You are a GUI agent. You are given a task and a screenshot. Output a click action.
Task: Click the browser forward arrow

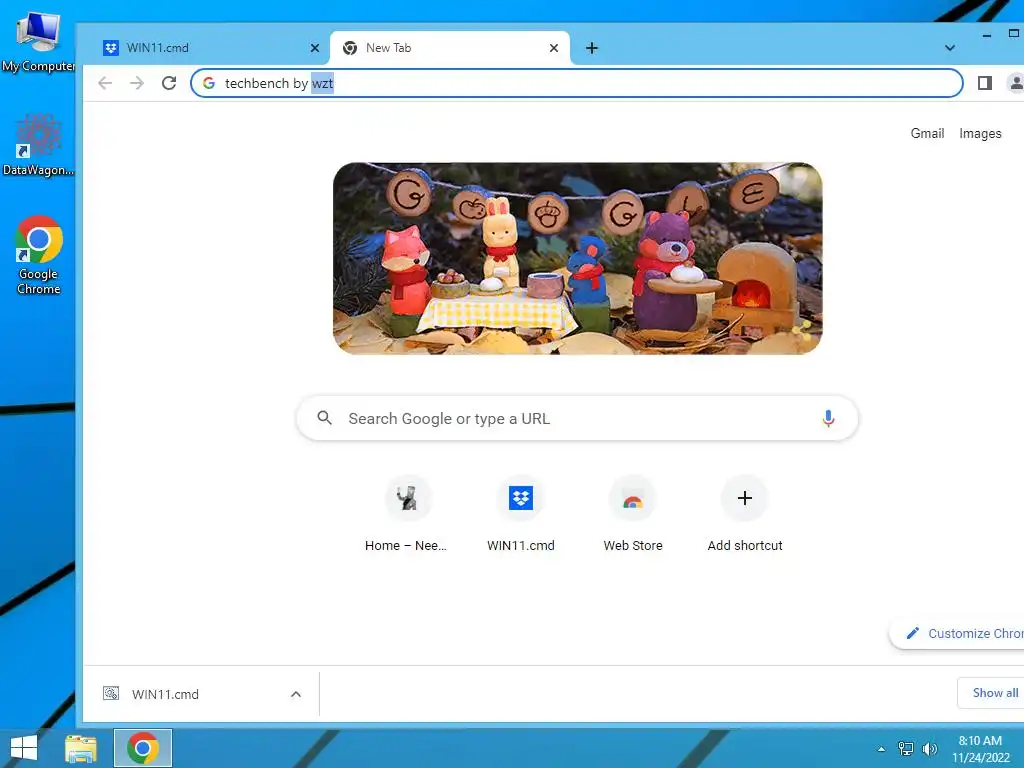coord(136,83)
